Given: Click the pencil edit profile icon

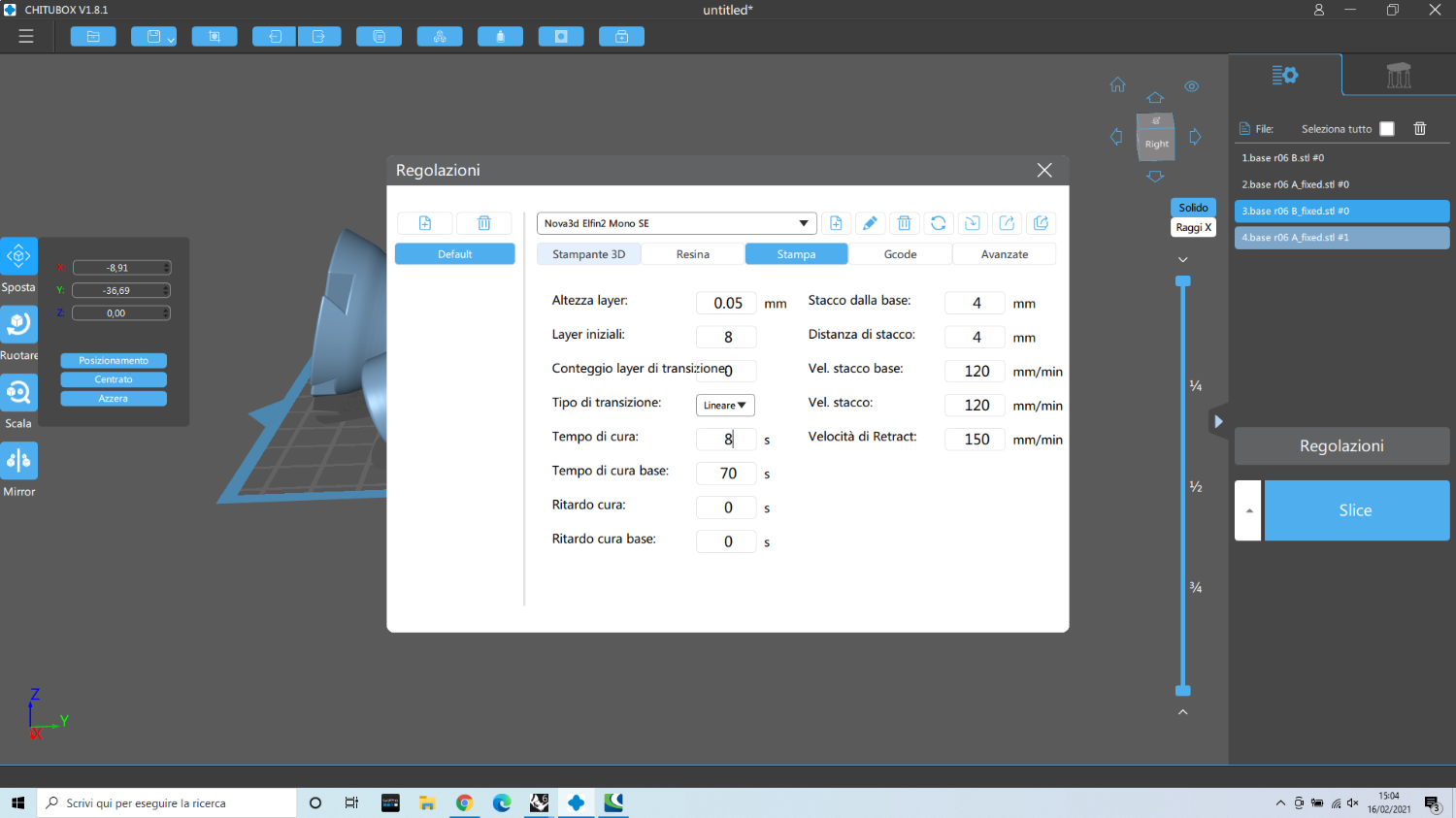Looking at the screenshot, I should 870,223.
